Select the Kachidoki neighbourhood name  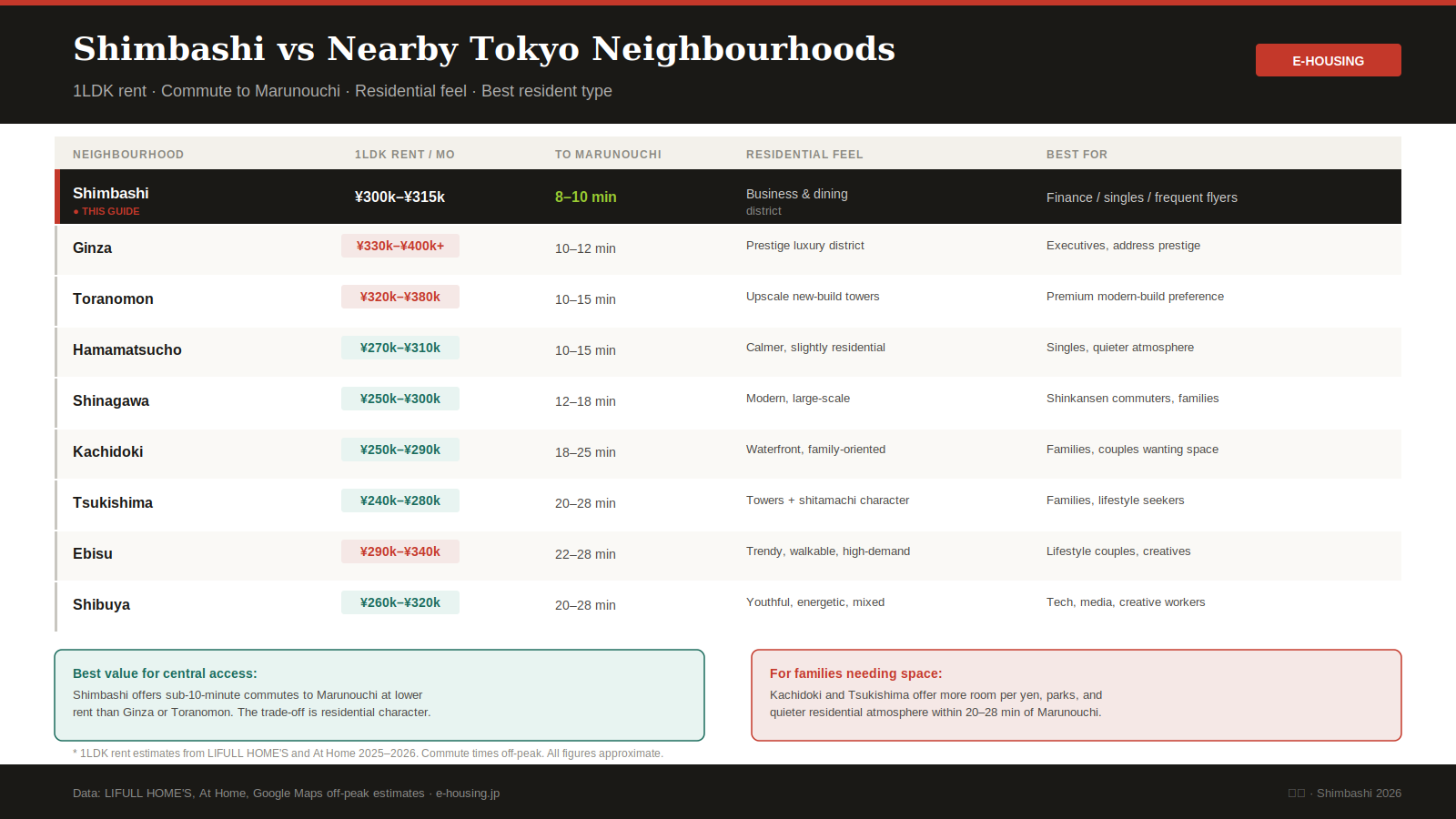pos(107,451)
